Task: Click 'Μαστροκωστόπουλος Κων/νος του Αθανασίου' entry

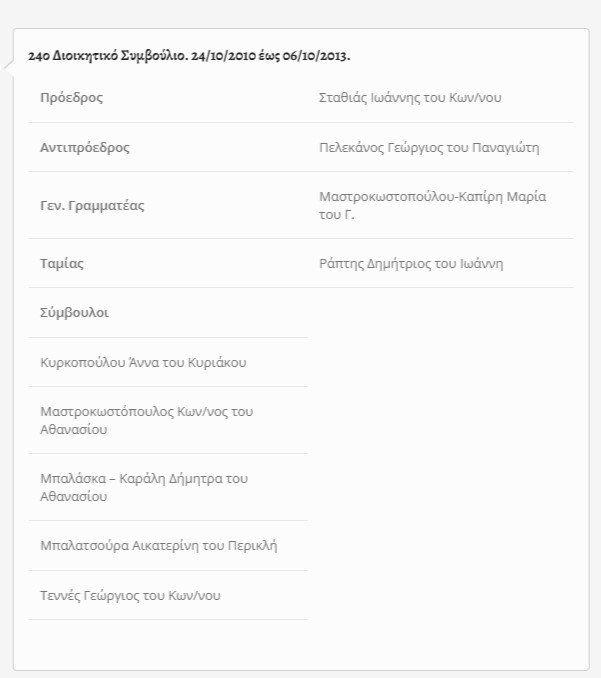Action: click(146, 420)
